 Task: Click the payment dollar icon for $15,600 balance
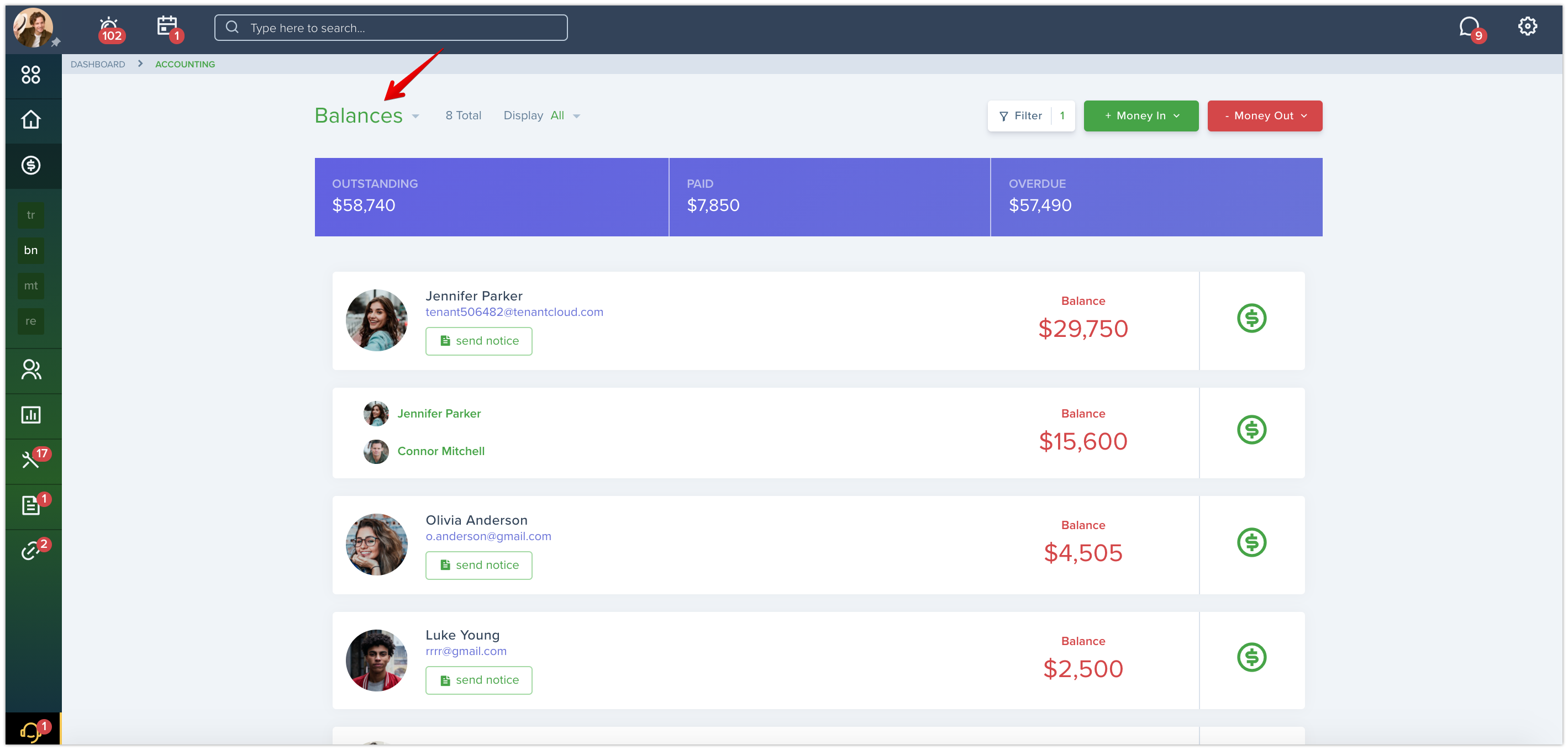(1251, 430)
